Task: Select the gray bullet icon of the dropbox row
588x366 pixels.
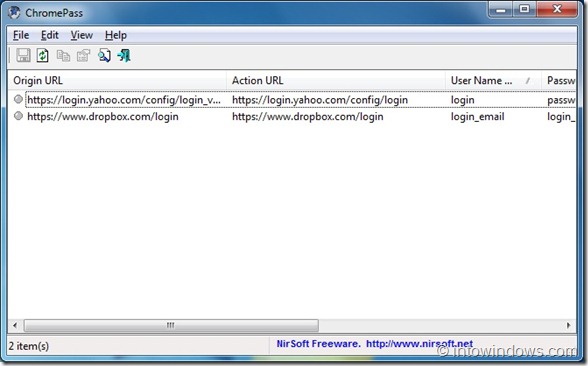Action: point(18,116)
